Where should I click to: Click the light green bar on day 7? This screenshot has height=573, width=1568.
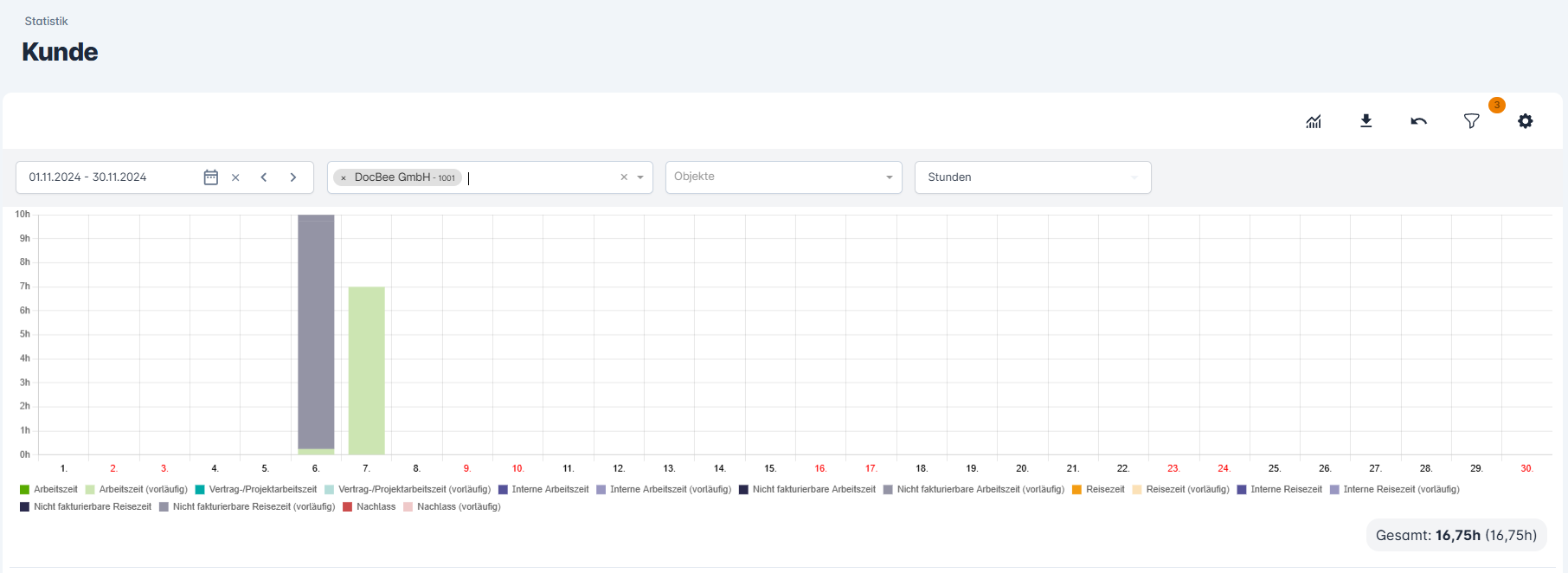click(x=366, y=370)
